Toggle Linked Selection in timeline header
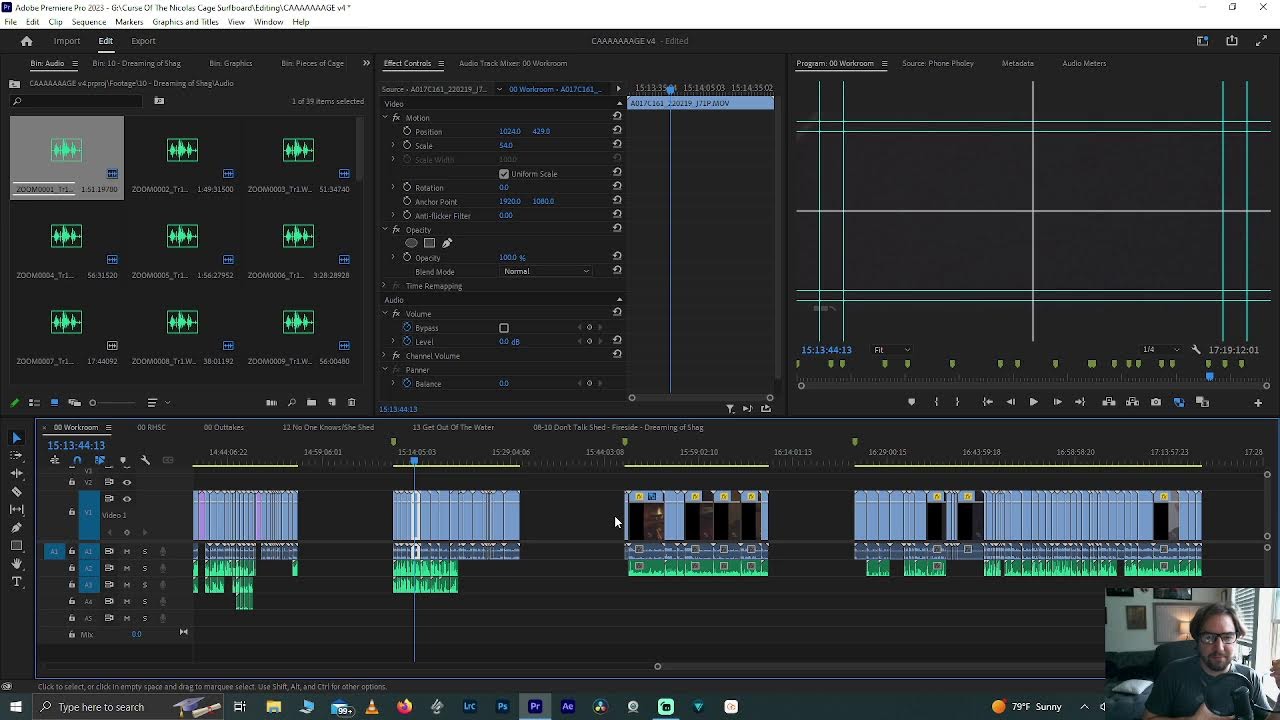 pos(100,460)
